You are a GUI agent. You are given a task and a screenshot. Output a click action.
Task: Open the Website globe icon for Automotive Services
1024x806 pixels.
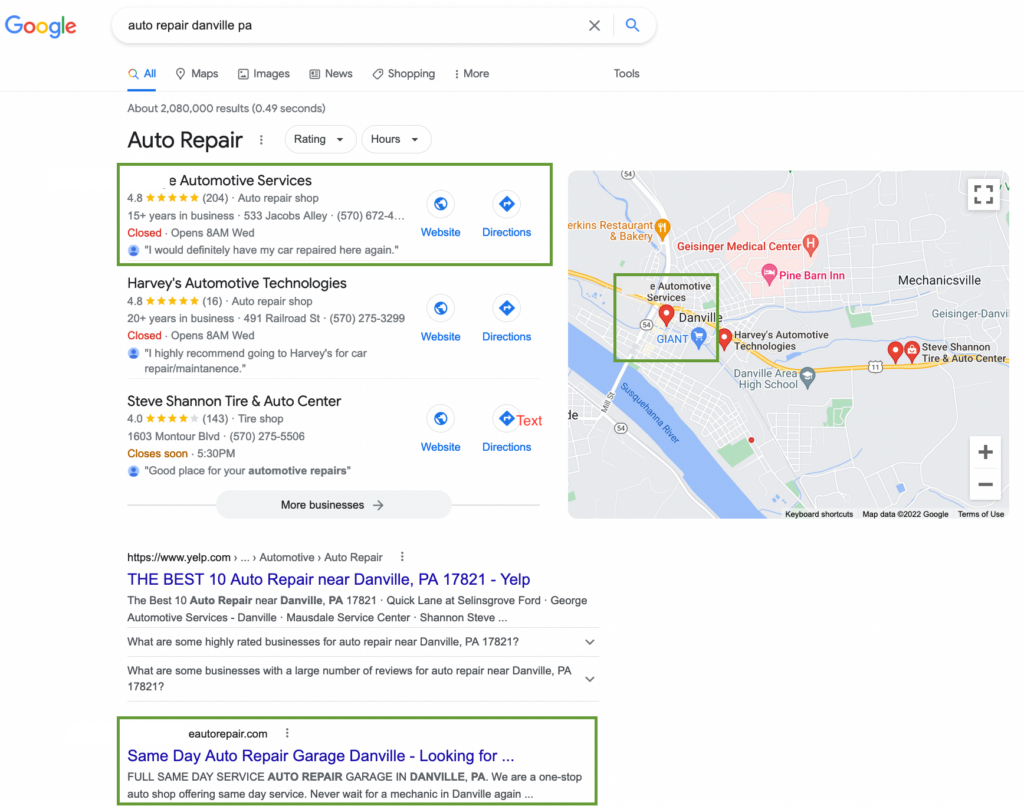[x=441, y=204]
